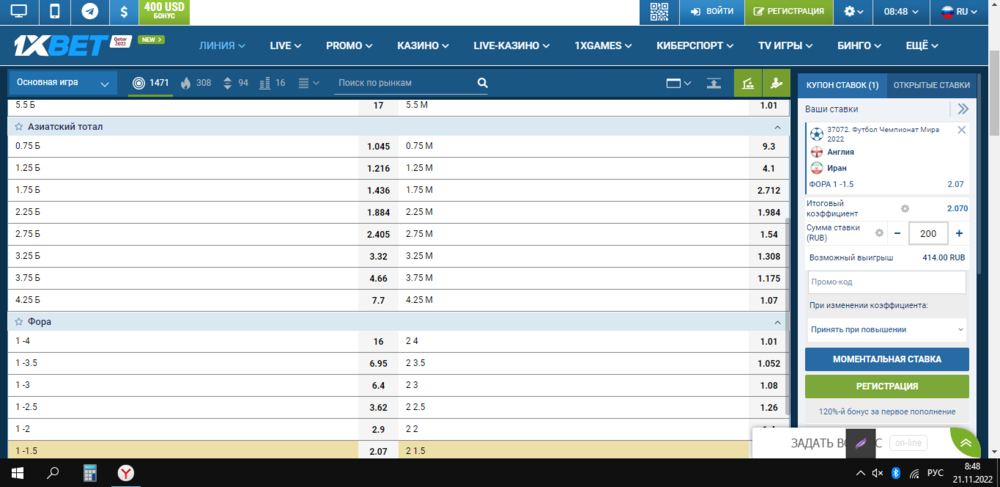Open the КИБЕРСПОРТ menu
The width and height of the screenshot is (1000, 487).
695,46
